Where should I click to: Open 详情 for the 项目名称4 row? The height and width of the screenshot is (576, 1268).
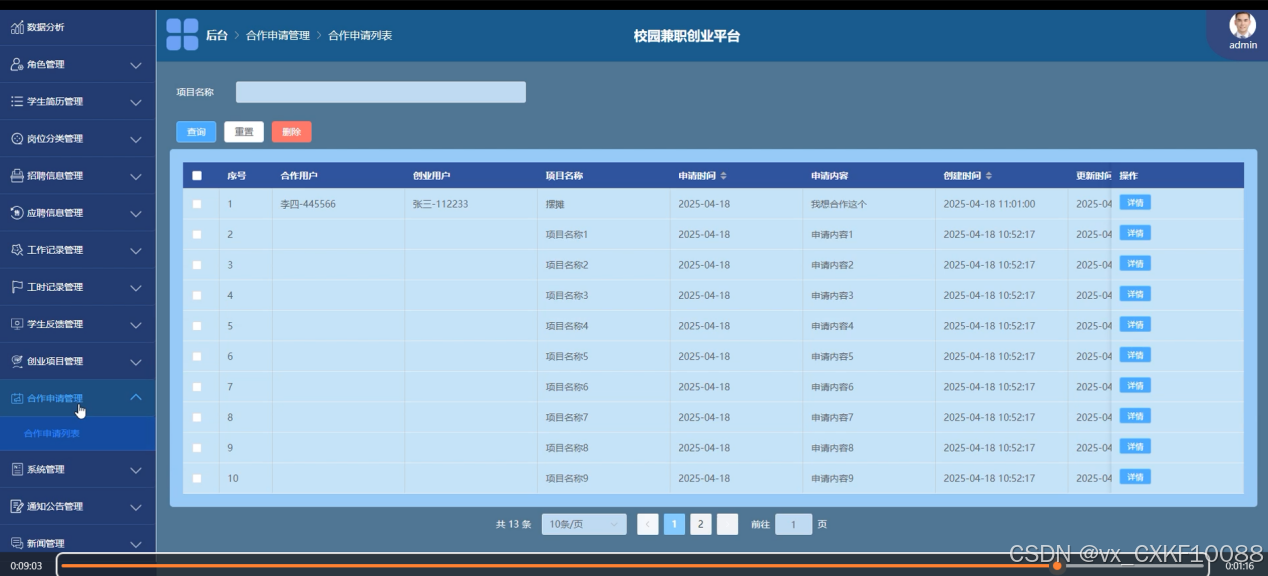tap(1135, 325)
